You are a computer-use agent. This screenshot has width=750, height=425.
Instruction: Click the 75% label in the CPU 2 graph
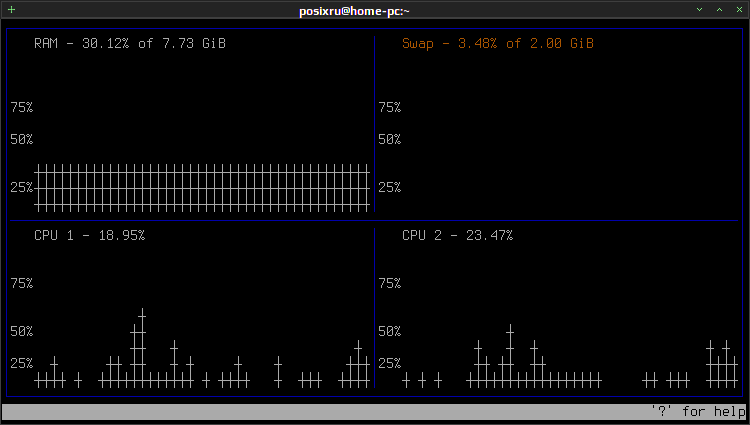click(389, 283)
